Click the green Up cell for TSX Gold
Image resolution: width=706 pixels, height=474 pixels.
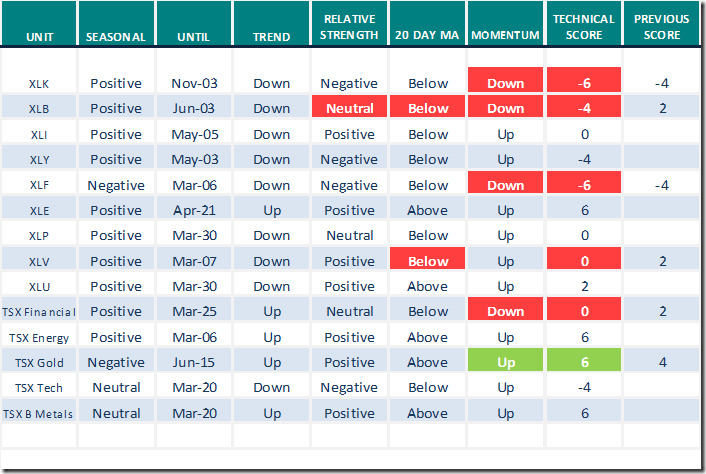505,362
